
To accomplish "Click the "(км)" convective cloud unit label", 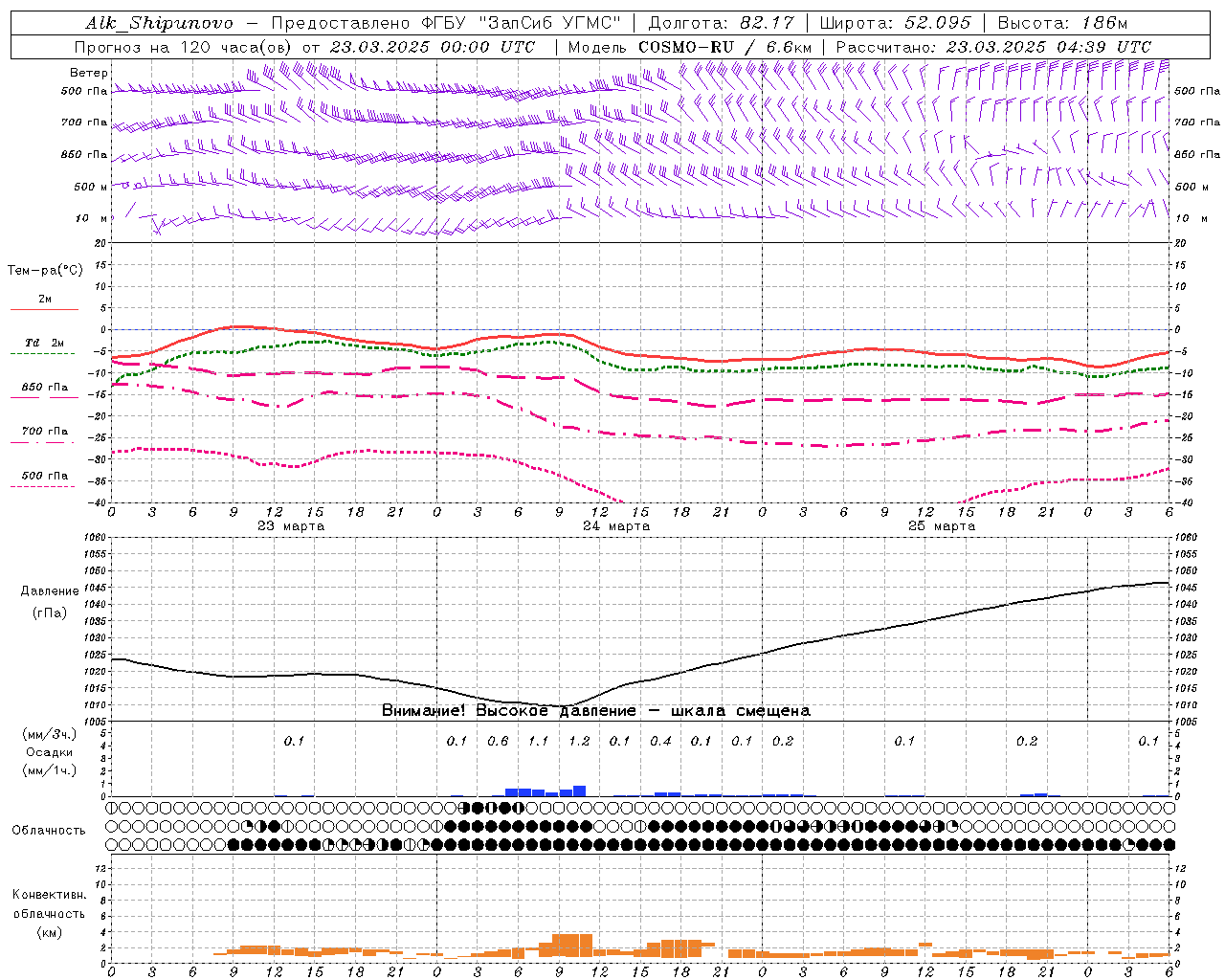I will click(50, 932).
